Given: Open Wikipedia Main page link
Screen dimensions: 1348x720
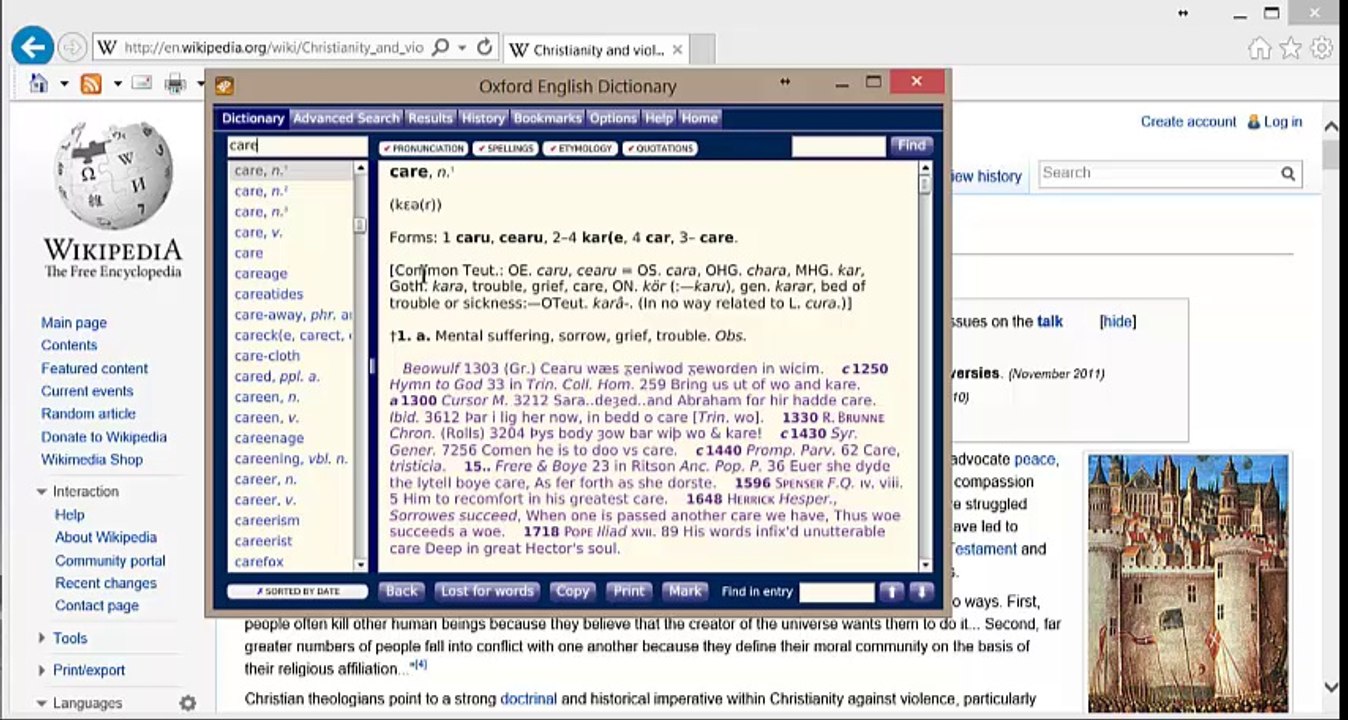Looking at the screenshot, I should (x=74, y=323).
